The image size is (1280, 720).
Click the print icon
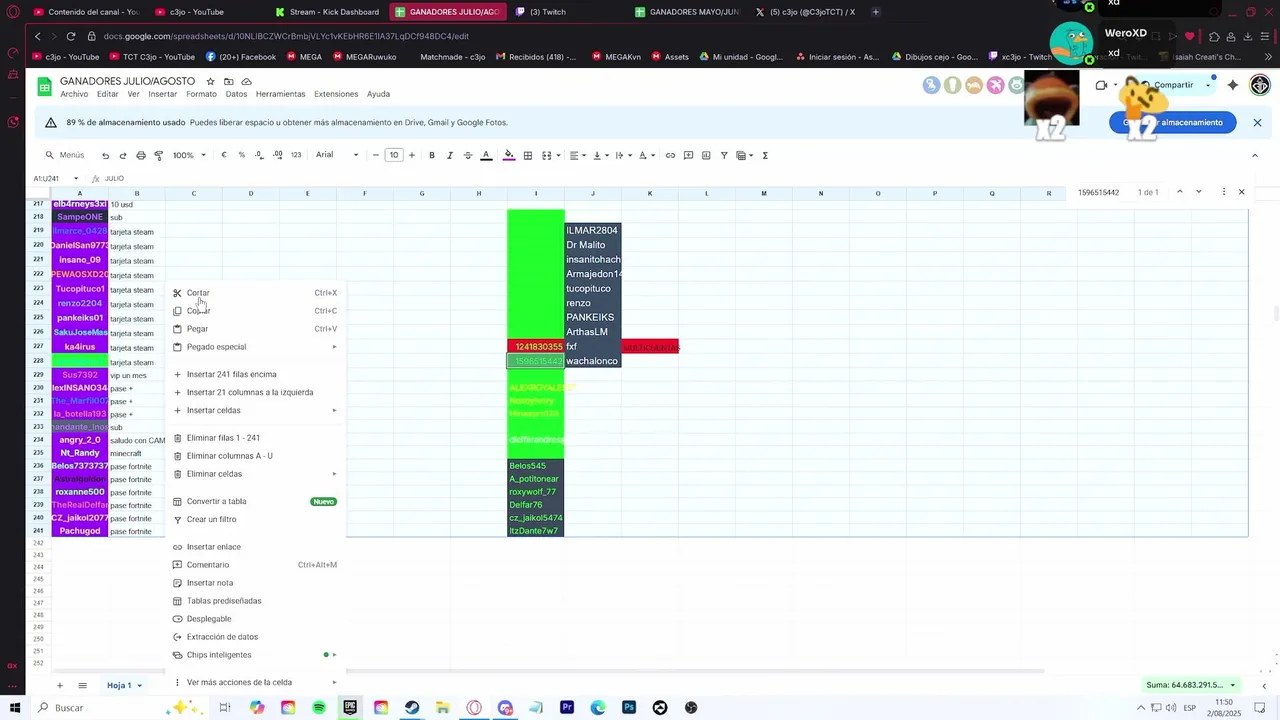[141, 155]
